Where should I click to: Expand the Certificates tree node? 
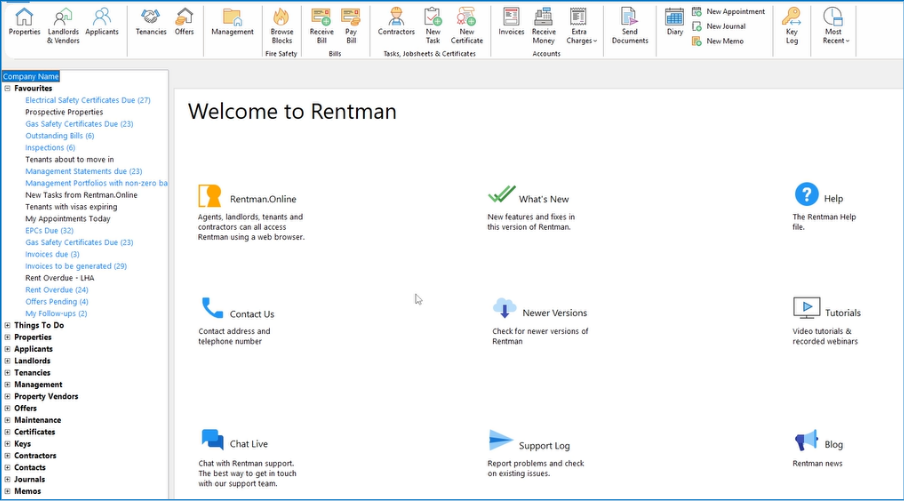7,432
